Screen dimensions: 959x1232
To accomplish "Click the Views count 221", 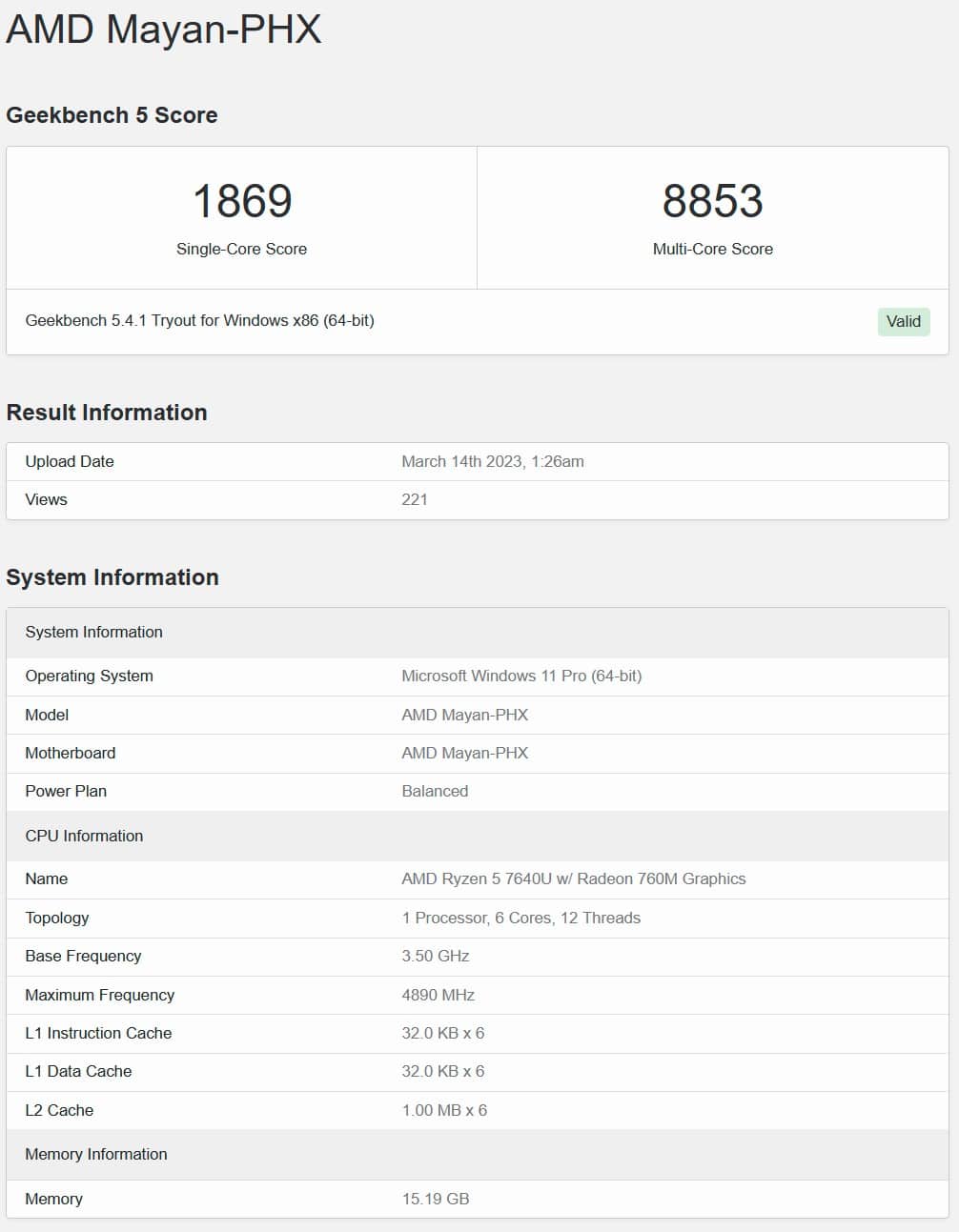I will tap(415, 499).
